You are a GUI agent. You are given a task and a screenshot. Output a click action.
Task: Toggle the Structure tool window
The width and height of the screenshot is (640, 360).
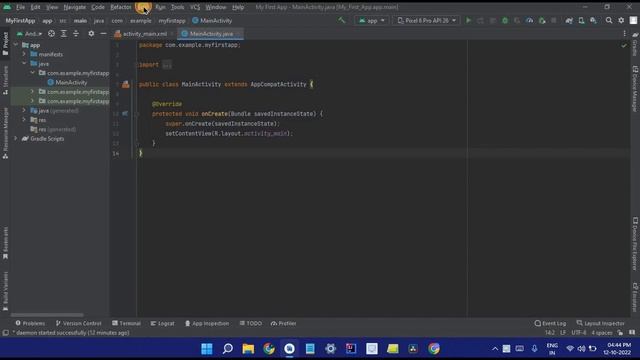pyautogui.click(x=5, y=80)
